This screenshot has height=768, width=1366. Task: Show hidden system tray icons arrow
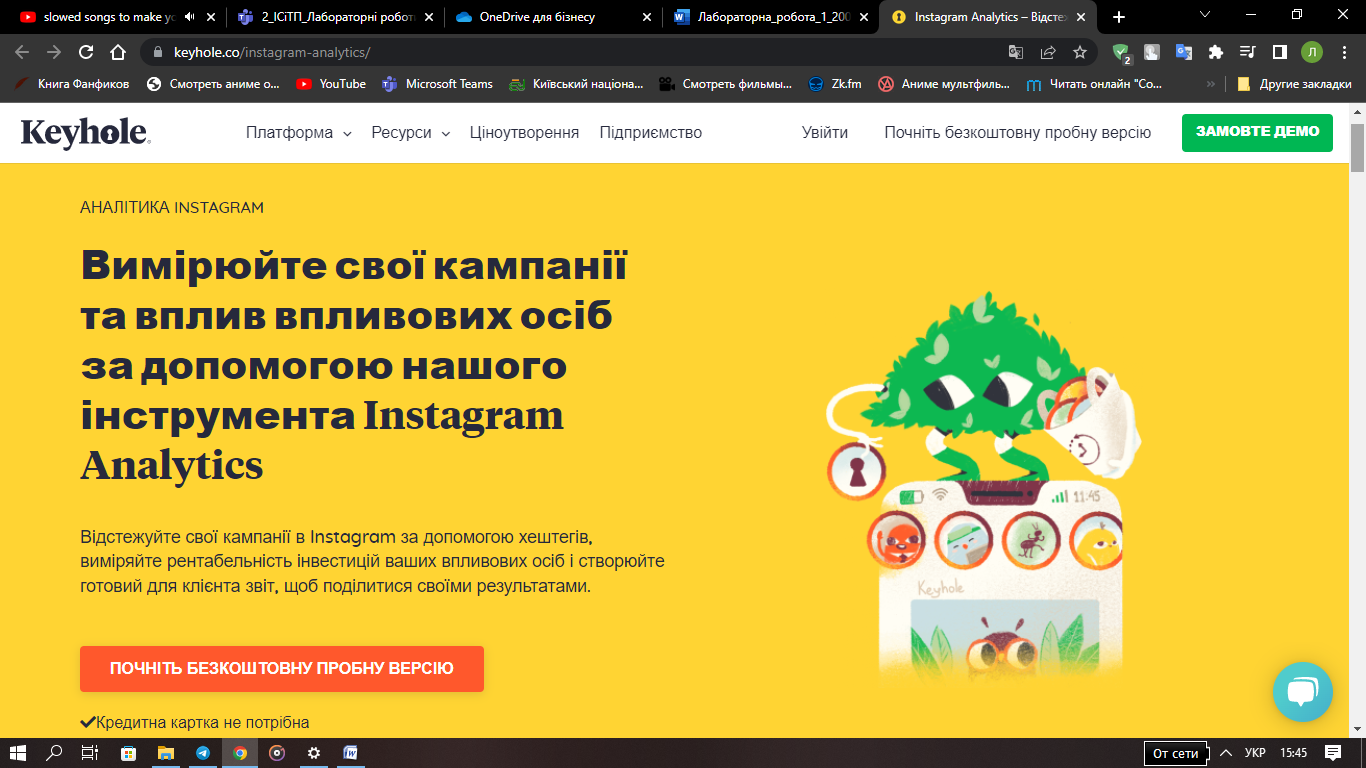pyautogui.click(x=1225, y=753)
